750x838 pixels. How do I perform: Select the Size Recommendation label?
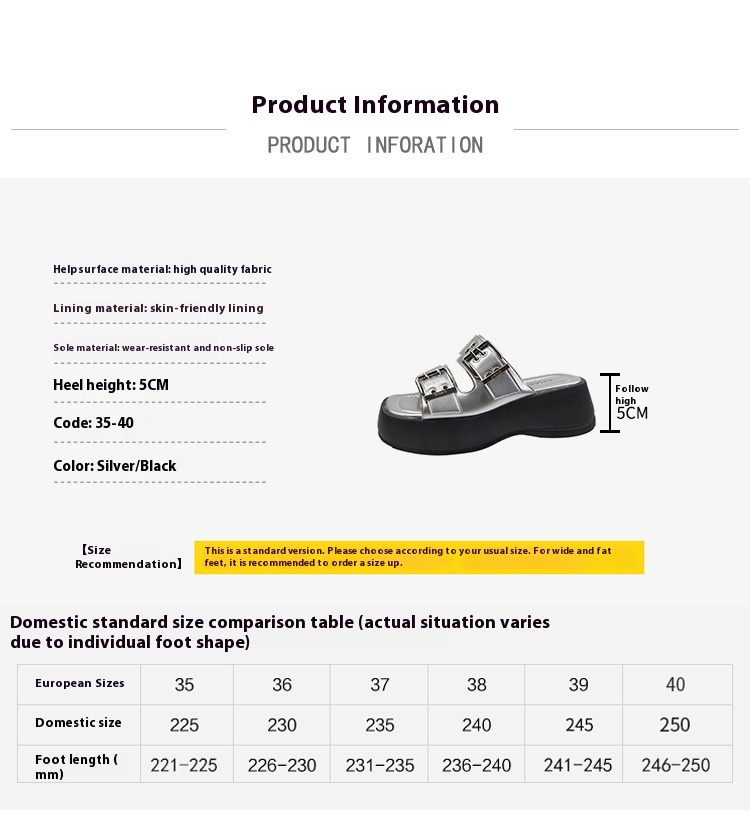128,557
